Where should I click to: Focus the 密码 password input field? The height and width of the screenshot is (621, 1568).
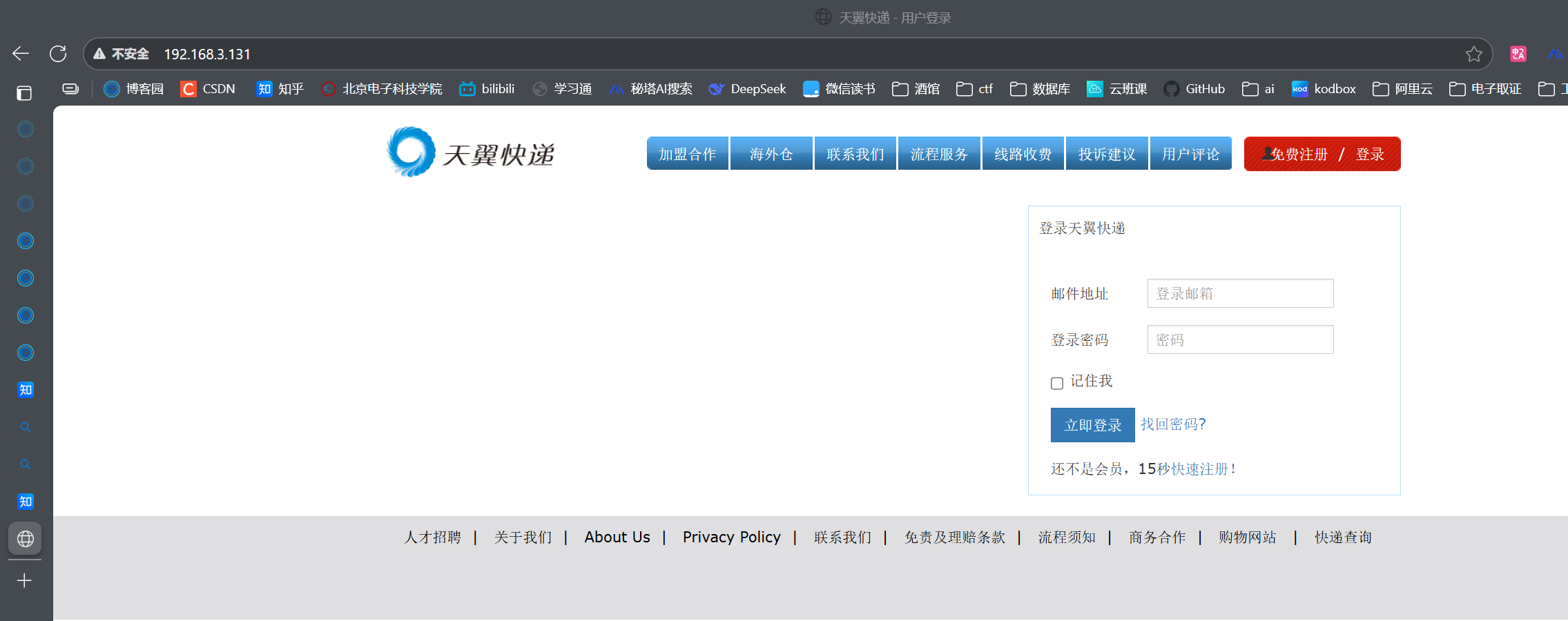[1241, 339]
